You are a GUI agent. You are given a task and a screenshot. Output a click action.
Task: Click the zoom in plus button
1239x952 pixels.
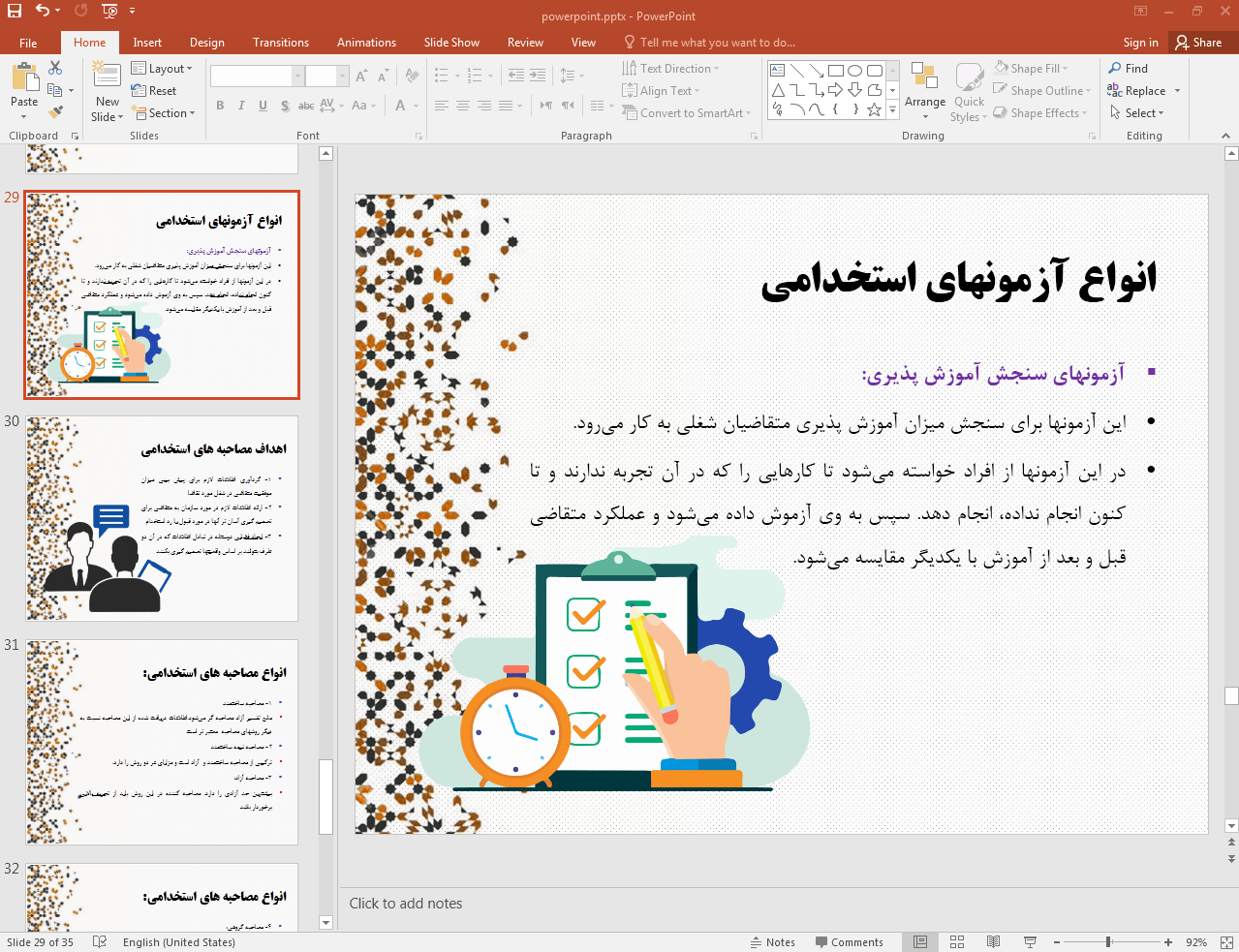1168,941
